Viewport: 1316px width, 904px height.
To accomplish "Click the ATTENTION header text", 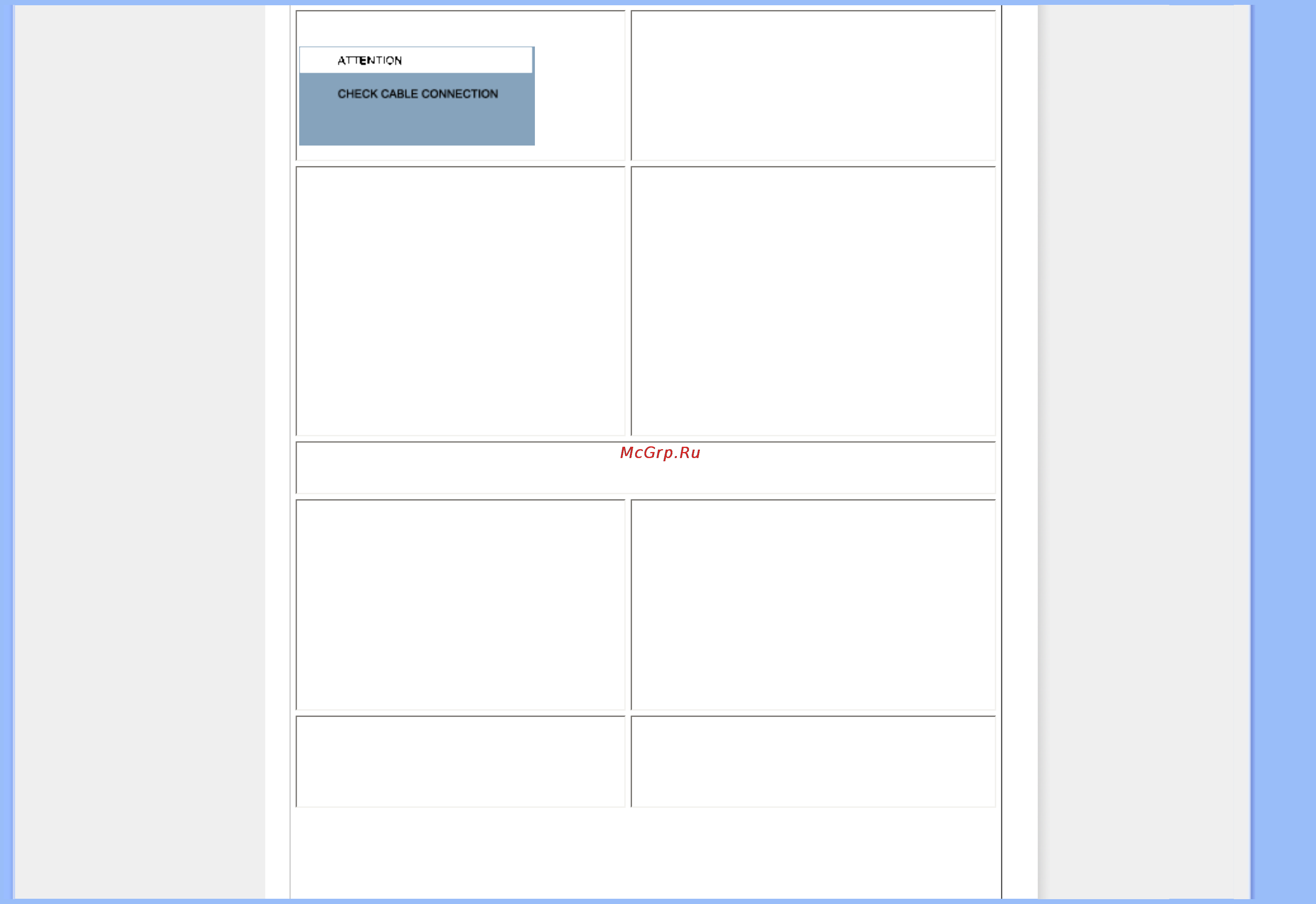I will click(x=370, y=61).
